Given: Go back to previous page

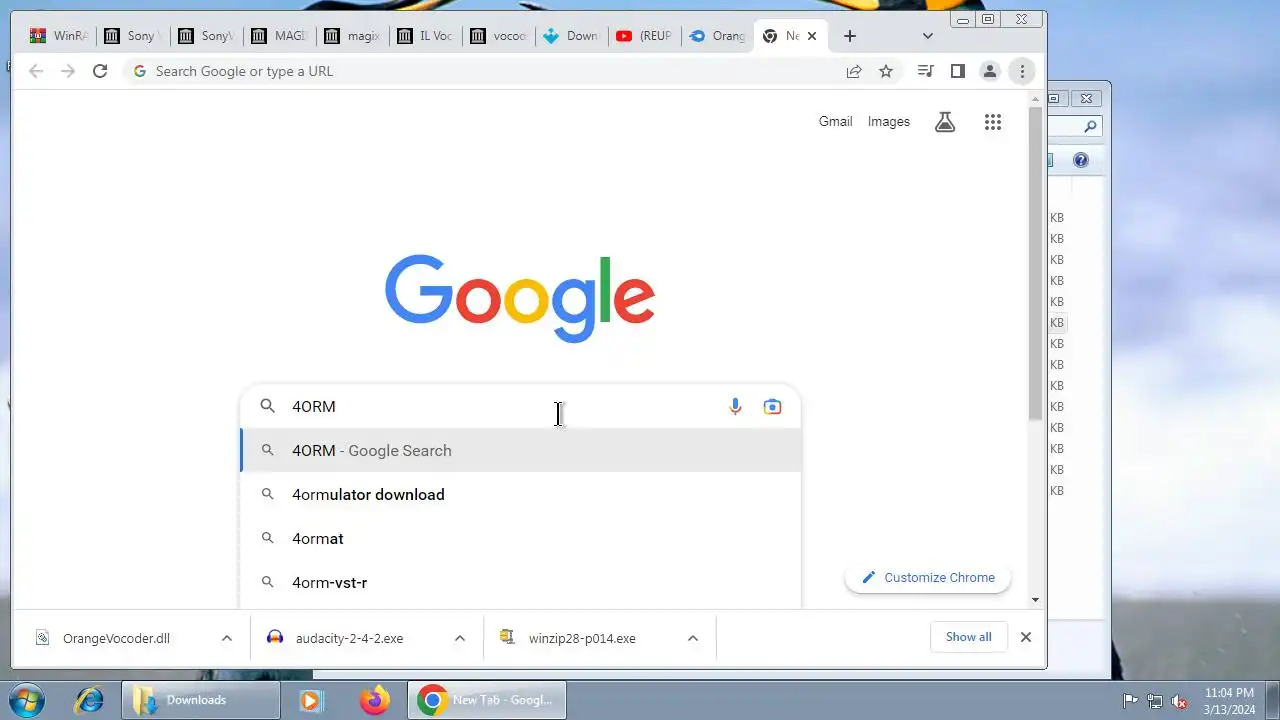Looking at the screenshot, I should (36, 71).
